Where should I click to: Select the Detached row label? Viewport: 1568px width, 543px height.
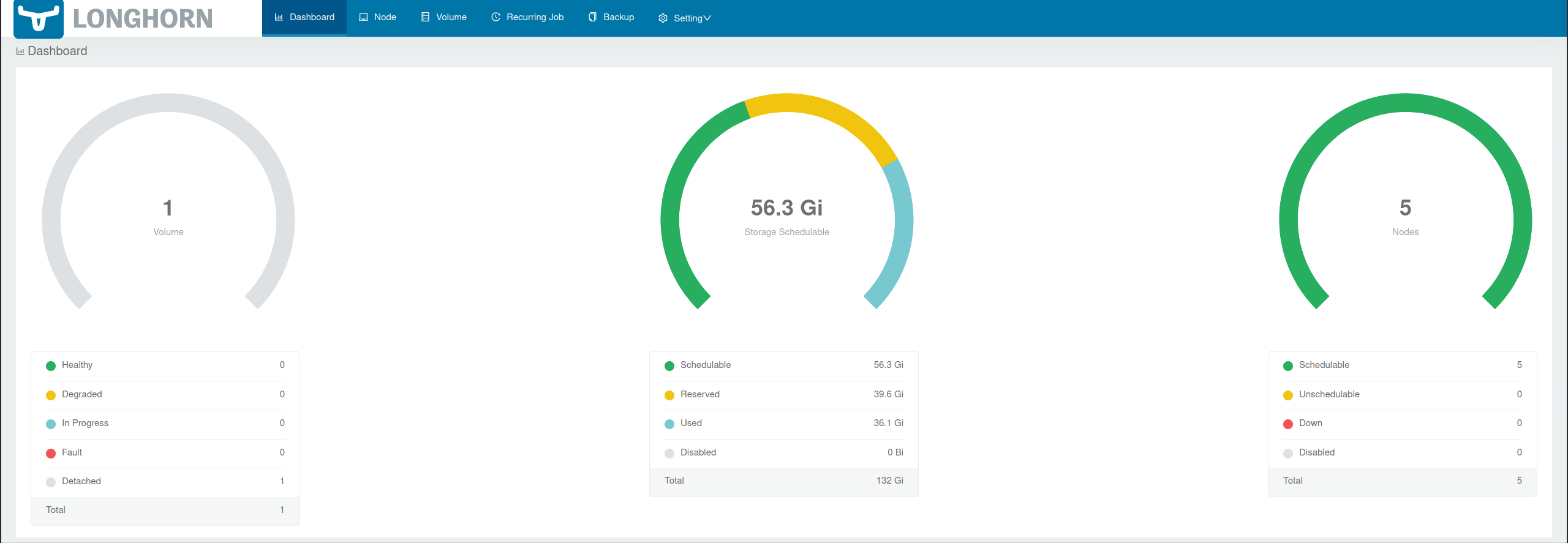pos(81,481)
